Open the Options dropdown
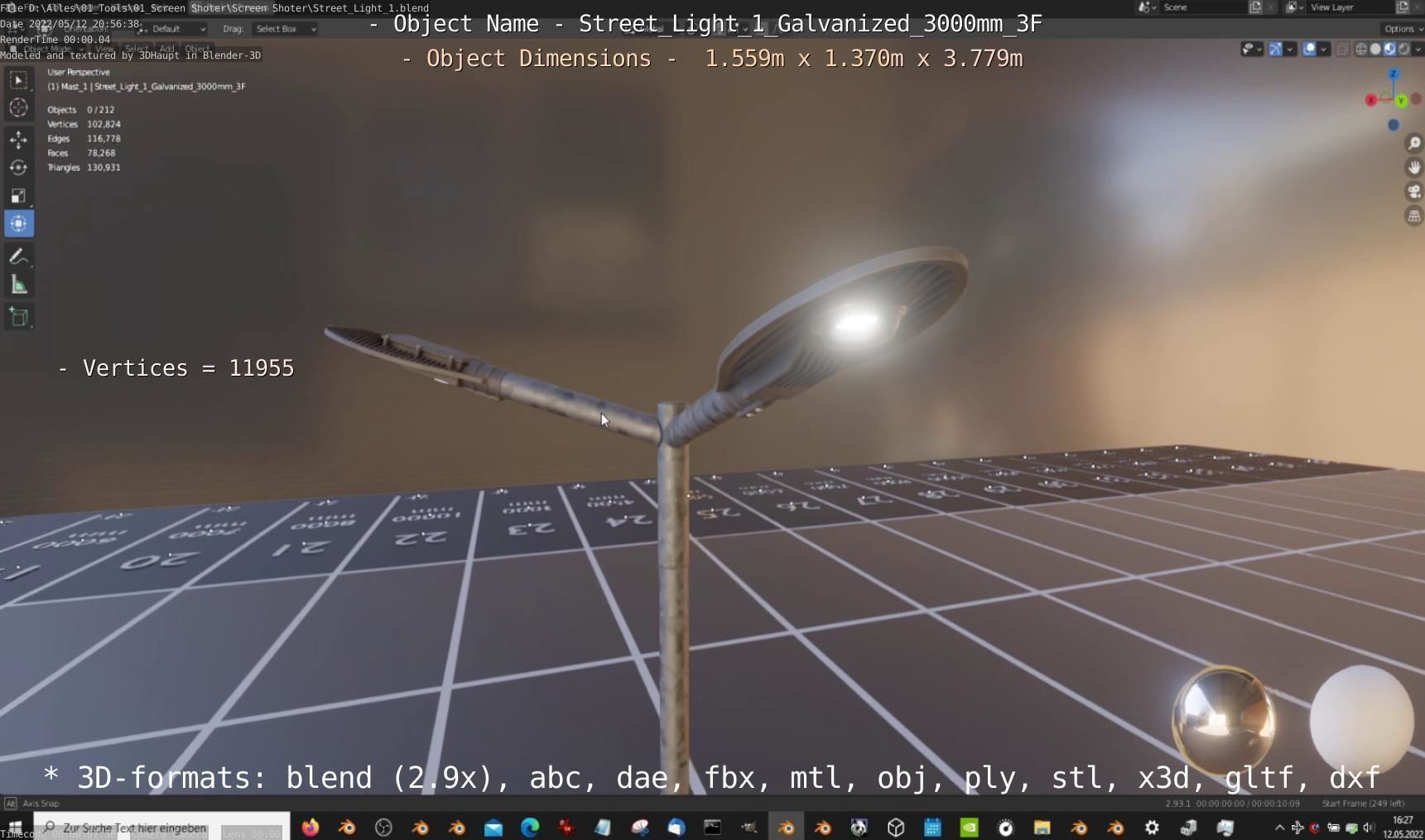This screenshot has width=1425, height=840. 1403,29
